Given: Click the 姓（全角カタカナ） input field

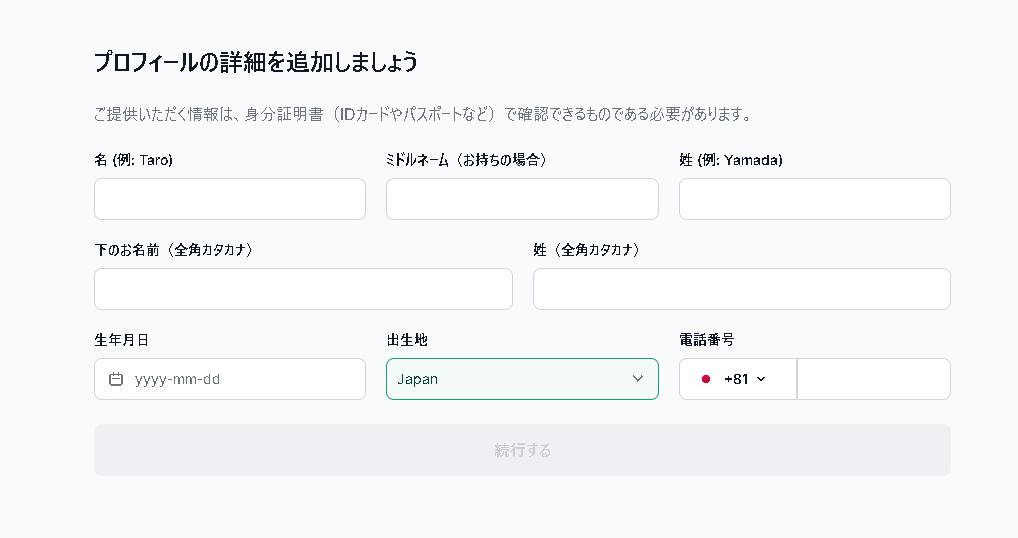Looking at the screenshot, I should pos(741,289).
